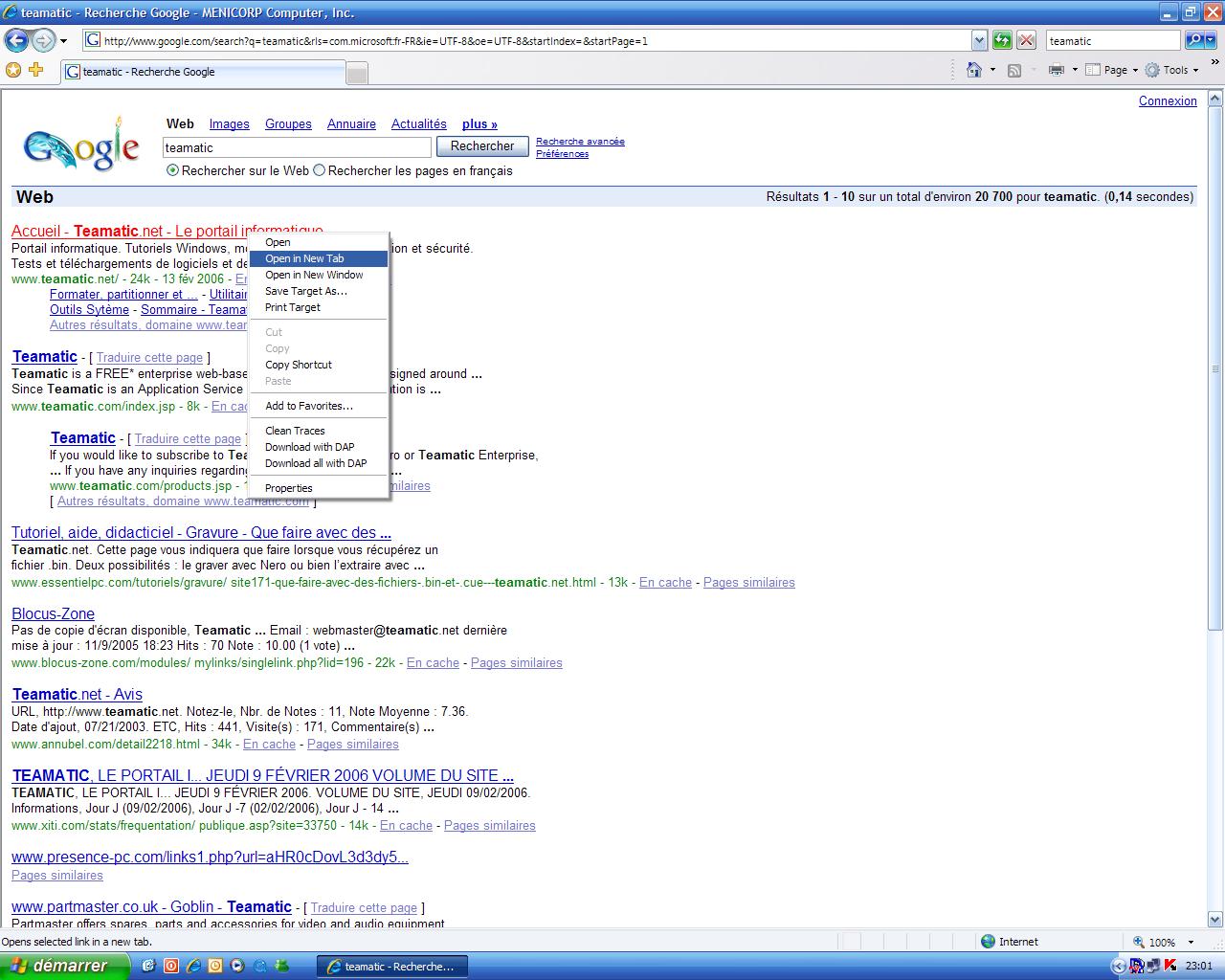Open the démarrer Start menu
The width and height of the screenshot is (1225, 980).
pos(64,966)
